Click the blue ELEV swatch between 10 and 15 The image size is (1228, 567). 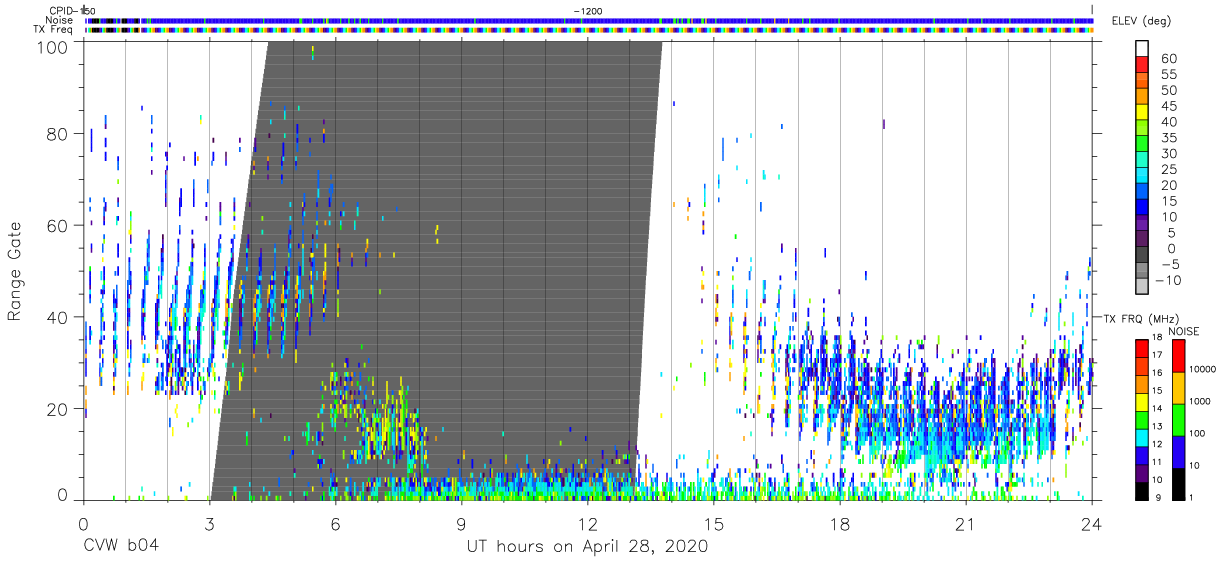coord(1142,208)
